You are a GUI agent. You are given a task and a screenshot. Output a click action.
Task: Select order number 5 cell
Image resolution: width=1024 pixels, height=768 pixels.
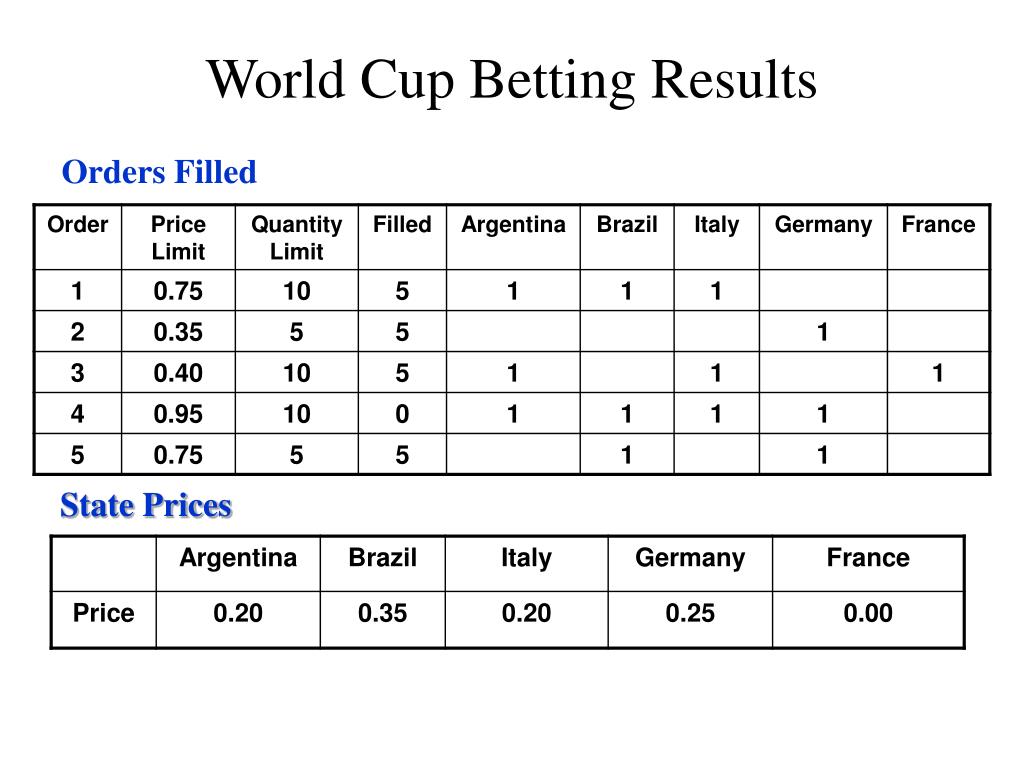(77, 455)
